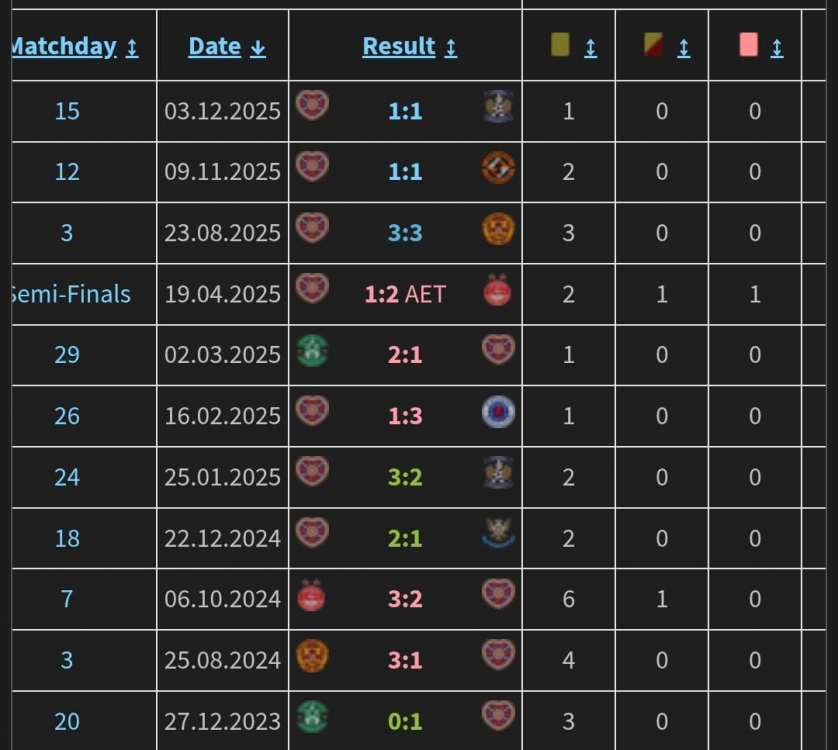Open Rangers crest in the 16.02.2025 row
The image size is (838, 750).
[x=498, y=412]
